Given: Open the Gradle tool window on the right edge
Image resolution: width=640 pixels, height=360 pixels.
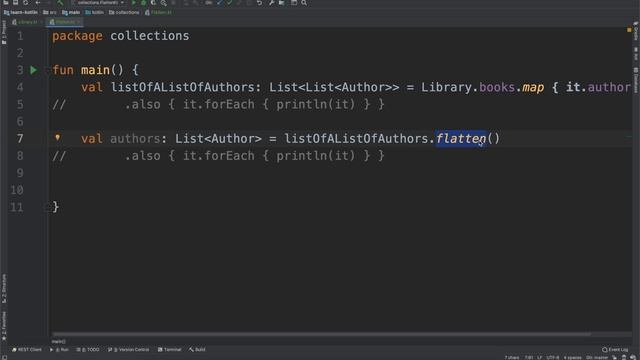Looking at the screenshot, I should click(636, 31).
